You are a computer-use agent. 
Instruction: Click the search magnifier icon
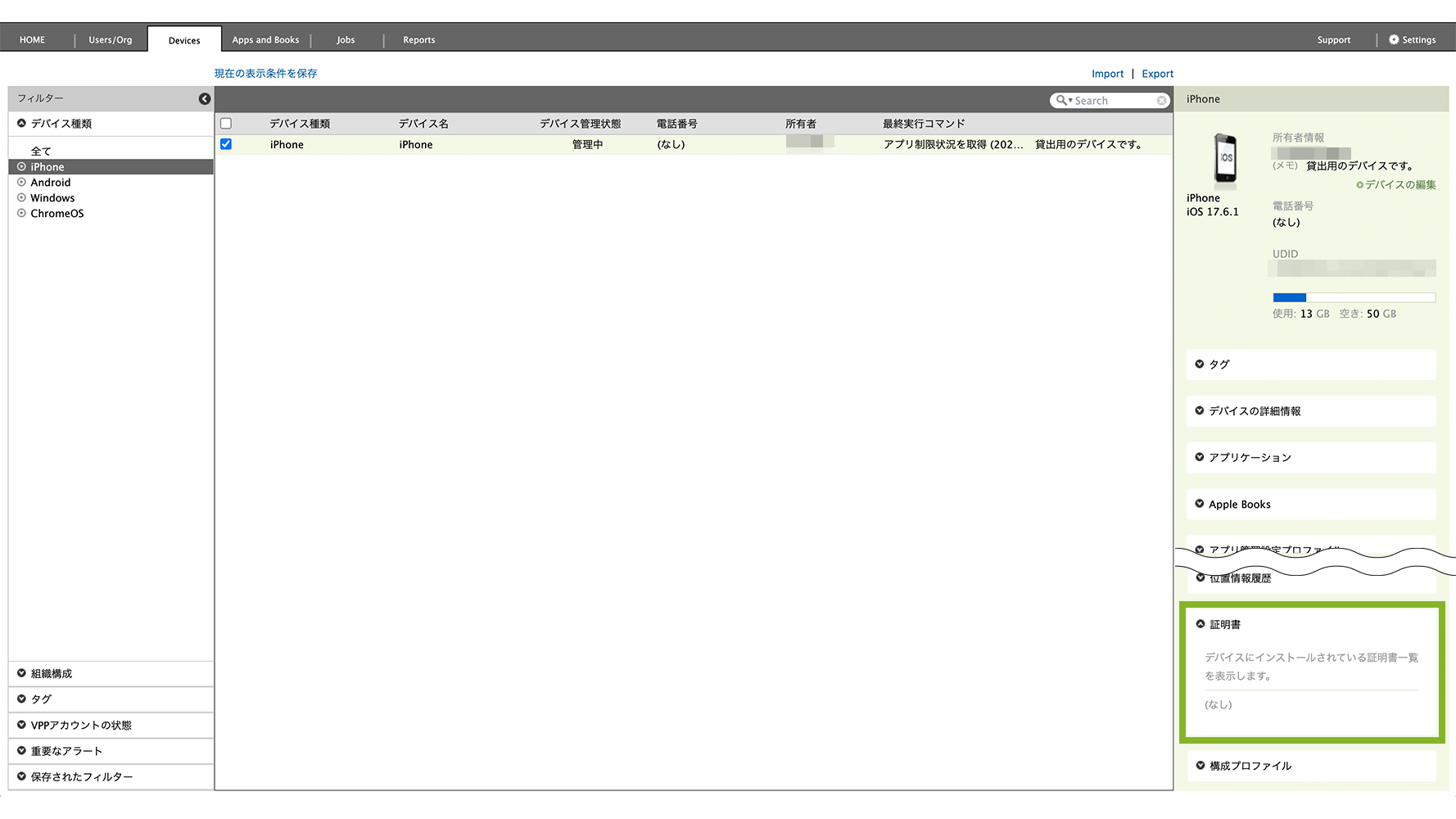coord(1061,101)
